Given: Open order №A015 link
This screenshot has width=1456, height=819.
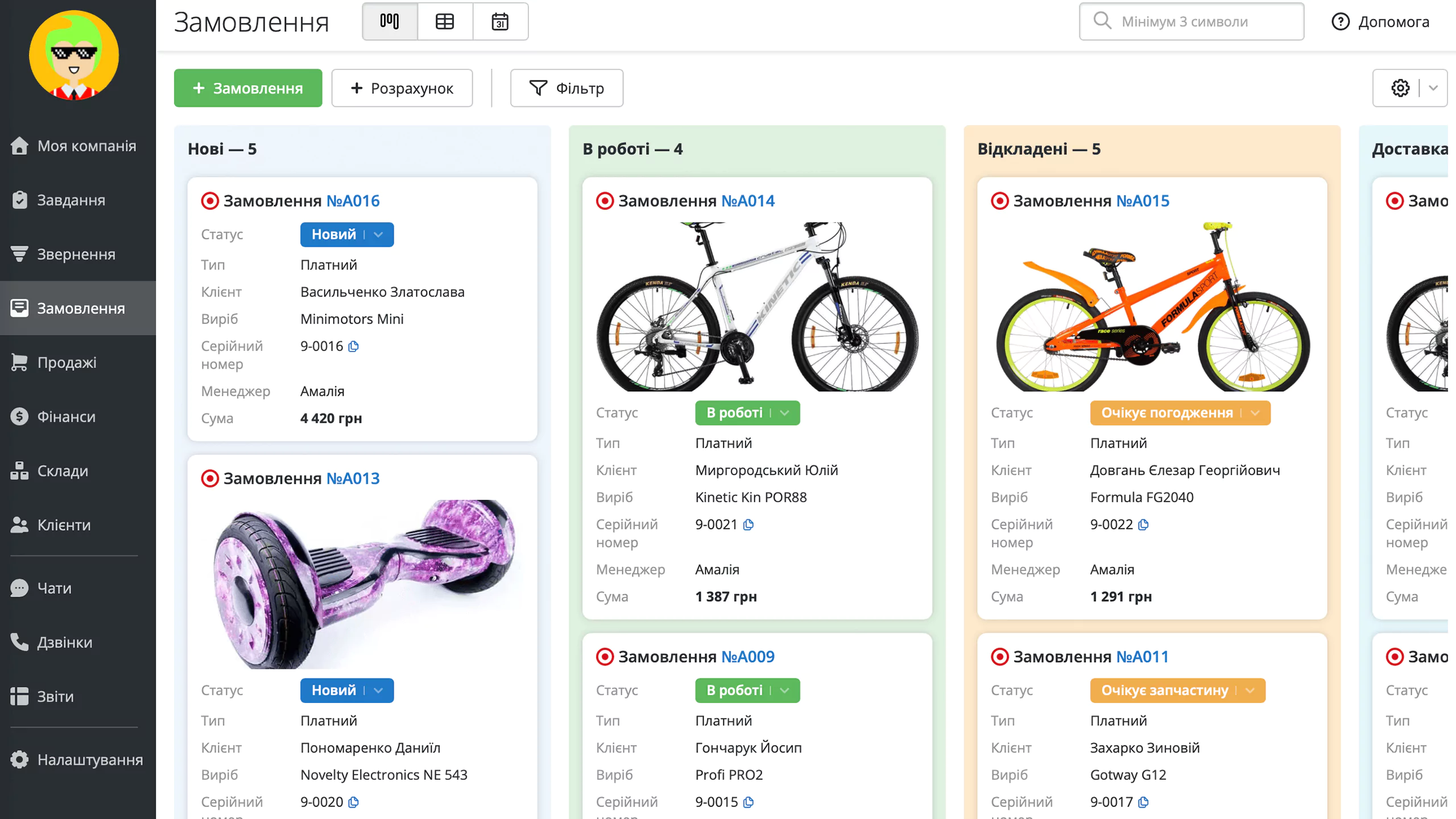Looking at the screenshot, I should coord(1143,201).
